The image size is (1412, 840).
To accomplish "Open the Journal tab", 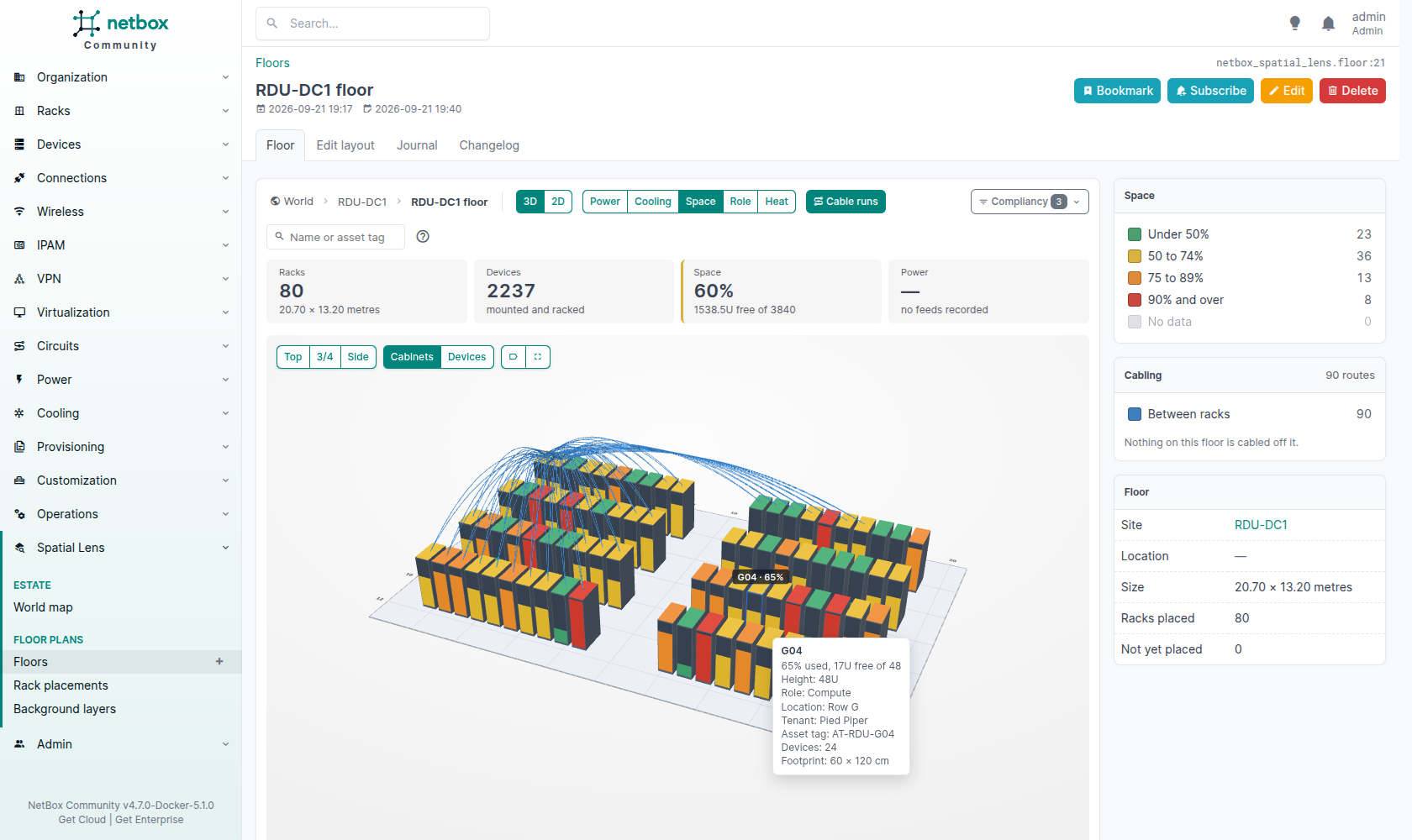I will click(x=417, y=145).
